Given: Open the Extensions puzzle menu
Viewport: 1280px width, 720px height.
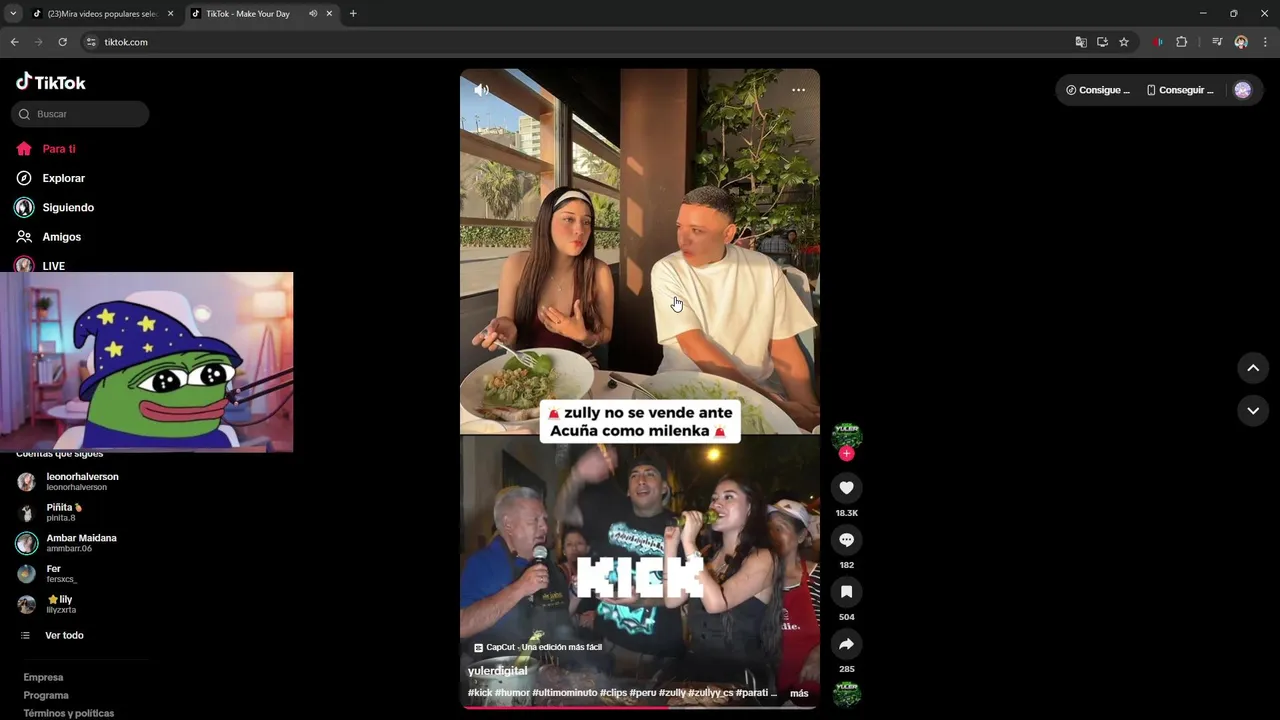Looking at the screenshot, I should [x=1181, y=42].
